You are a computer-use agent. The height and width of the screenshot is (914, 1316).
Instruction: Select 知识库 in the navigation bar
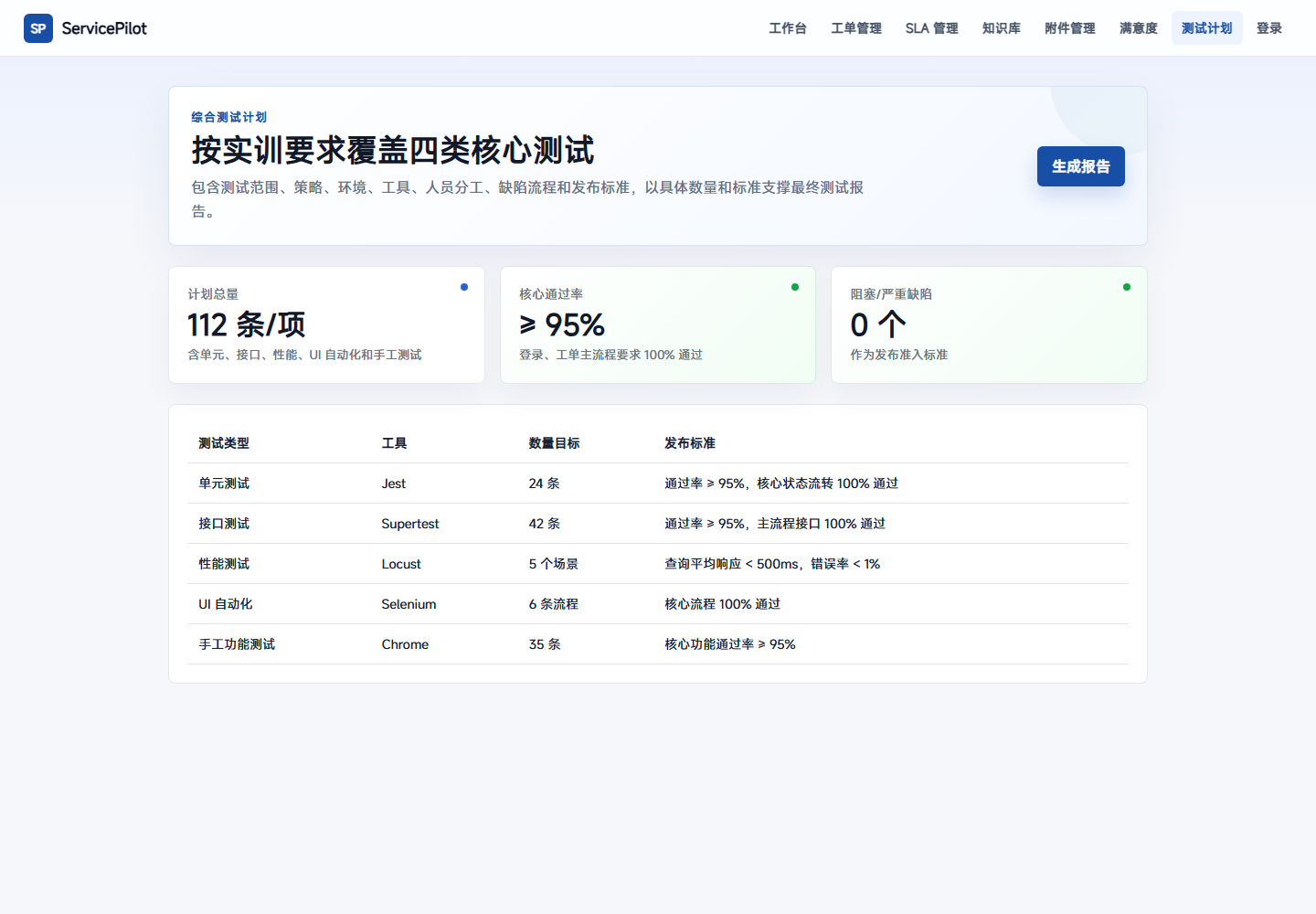(x=1002, y=28)
